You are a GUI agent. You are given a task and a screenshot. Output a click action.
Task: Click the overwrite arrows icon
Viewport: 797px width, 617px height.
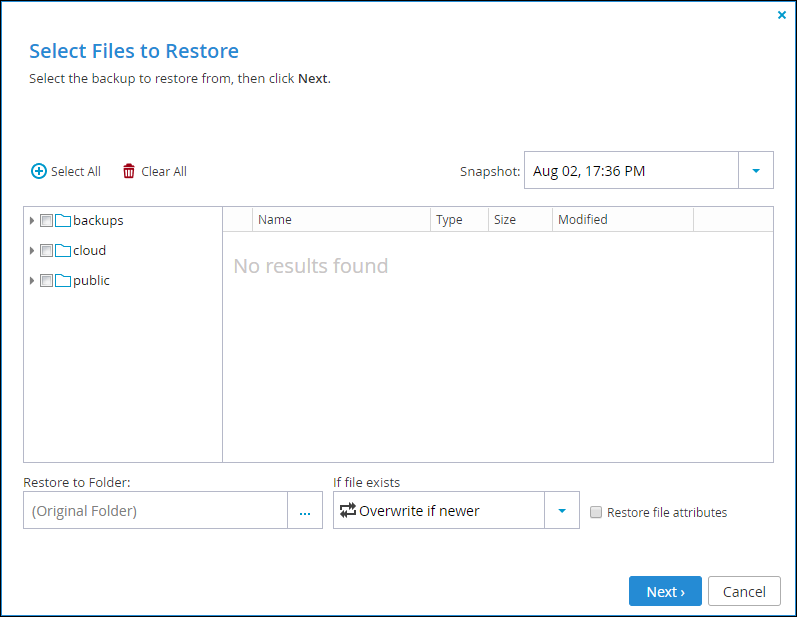(348, 510)
